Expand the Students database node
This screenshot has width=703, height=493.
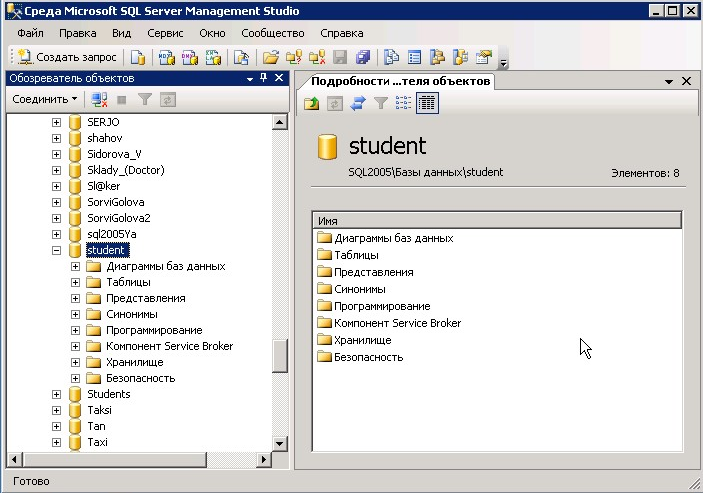(56, 394)
